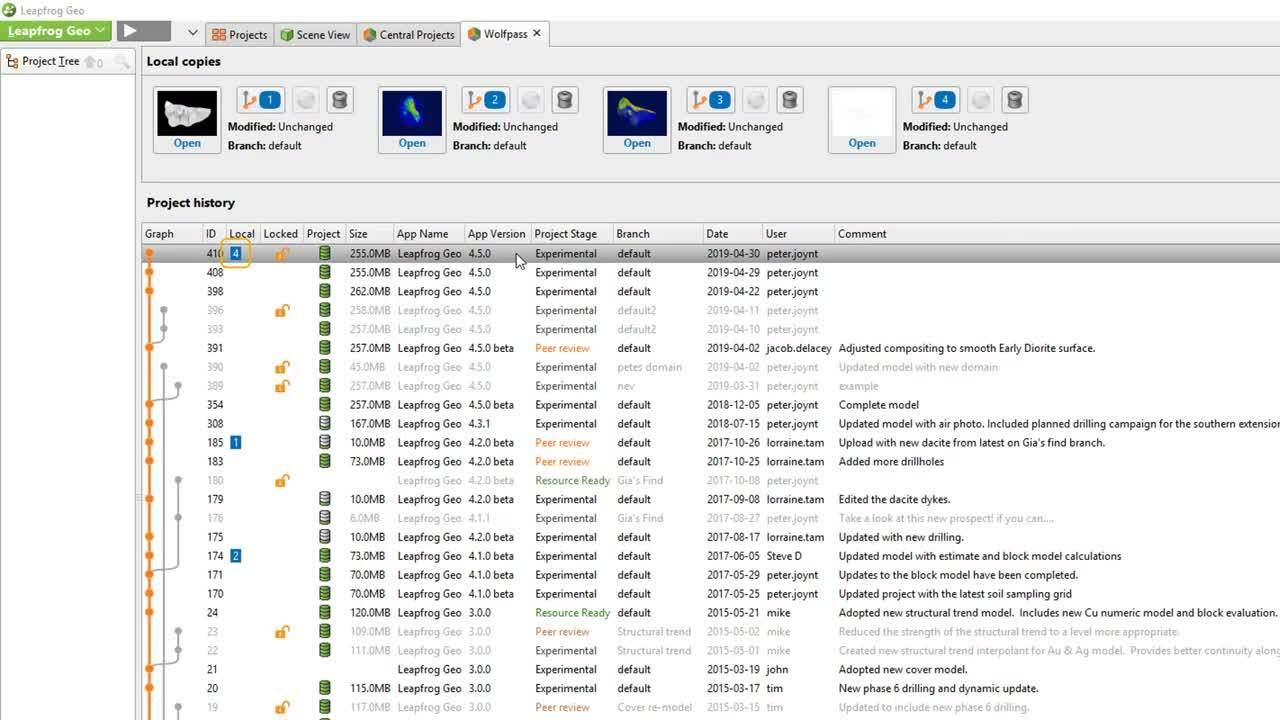Image resolution: width=1280 pixels, height=720 pixels.
Task: Close the Wolfpass tab
Action: coord(537,33)
